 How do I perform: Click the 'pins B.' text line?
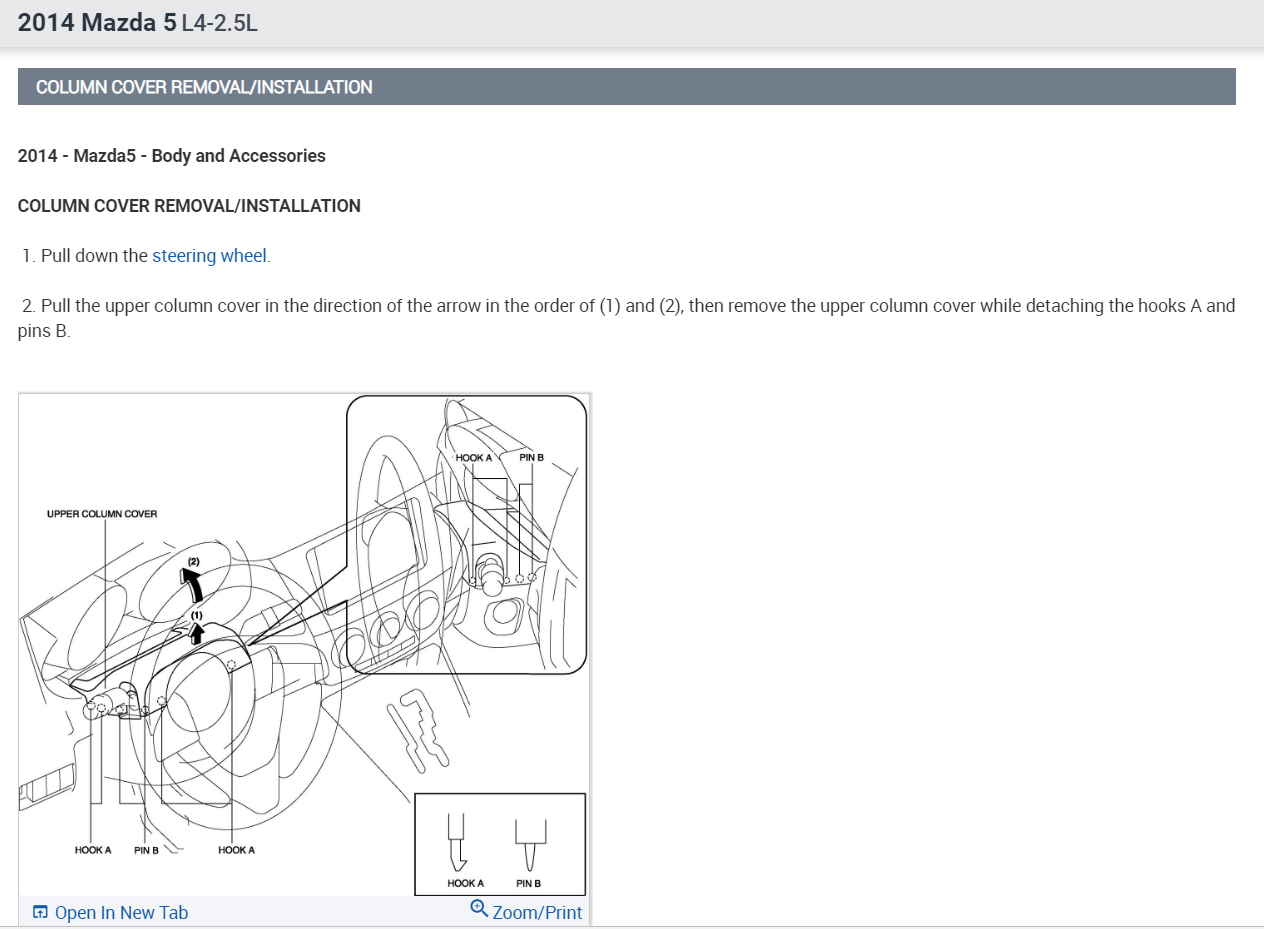(44, 331)
